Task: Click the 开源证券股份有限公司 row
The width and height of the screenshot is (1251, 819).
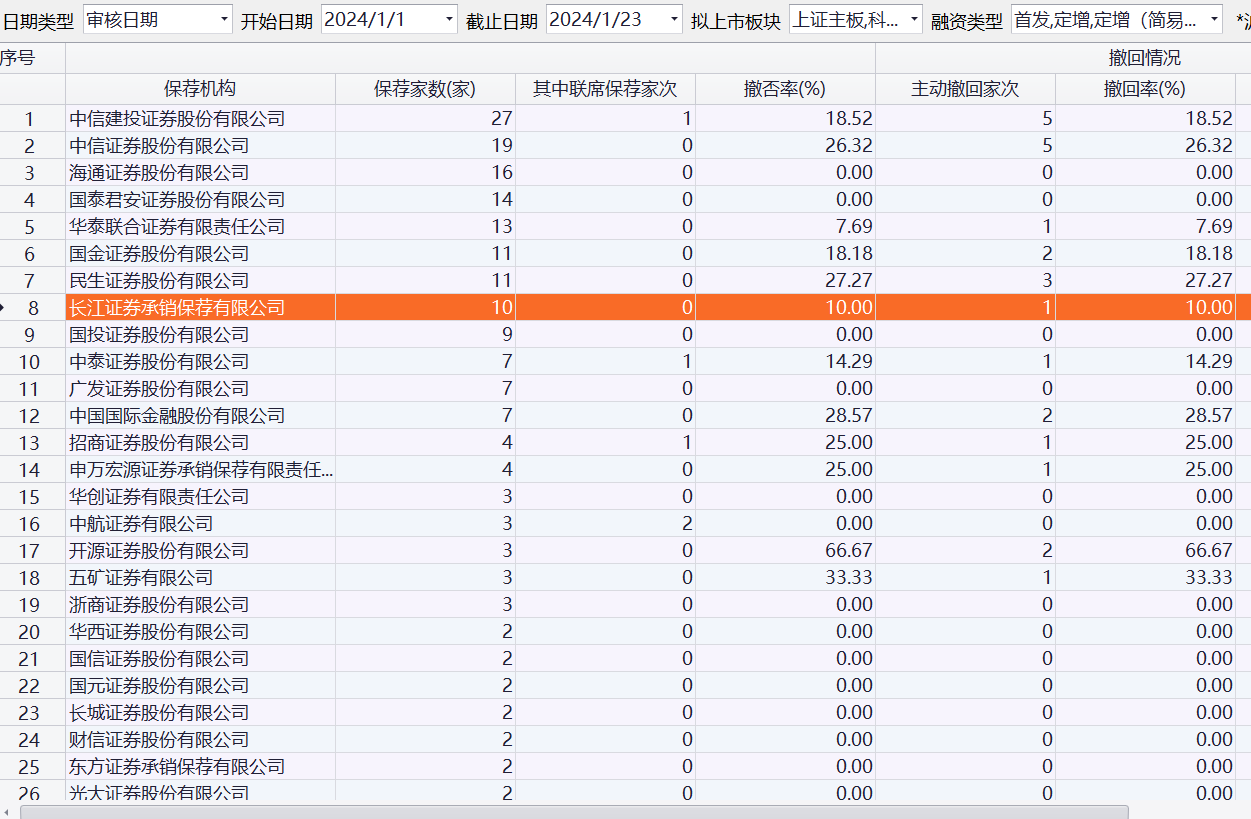Action: [x=159, y=551]
